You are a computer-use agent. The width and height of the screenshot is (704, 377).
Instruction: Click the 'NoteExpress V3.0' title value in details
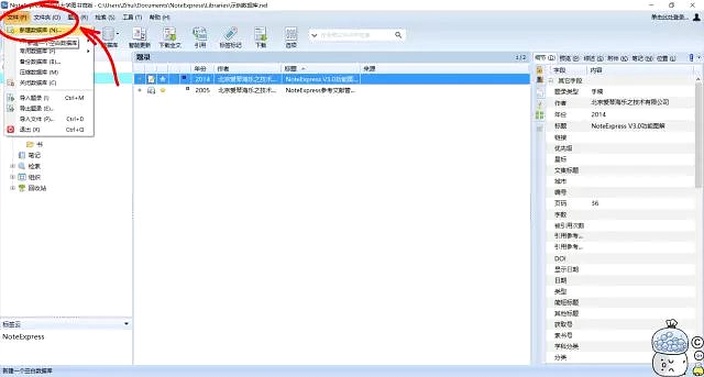click(628, 126)
